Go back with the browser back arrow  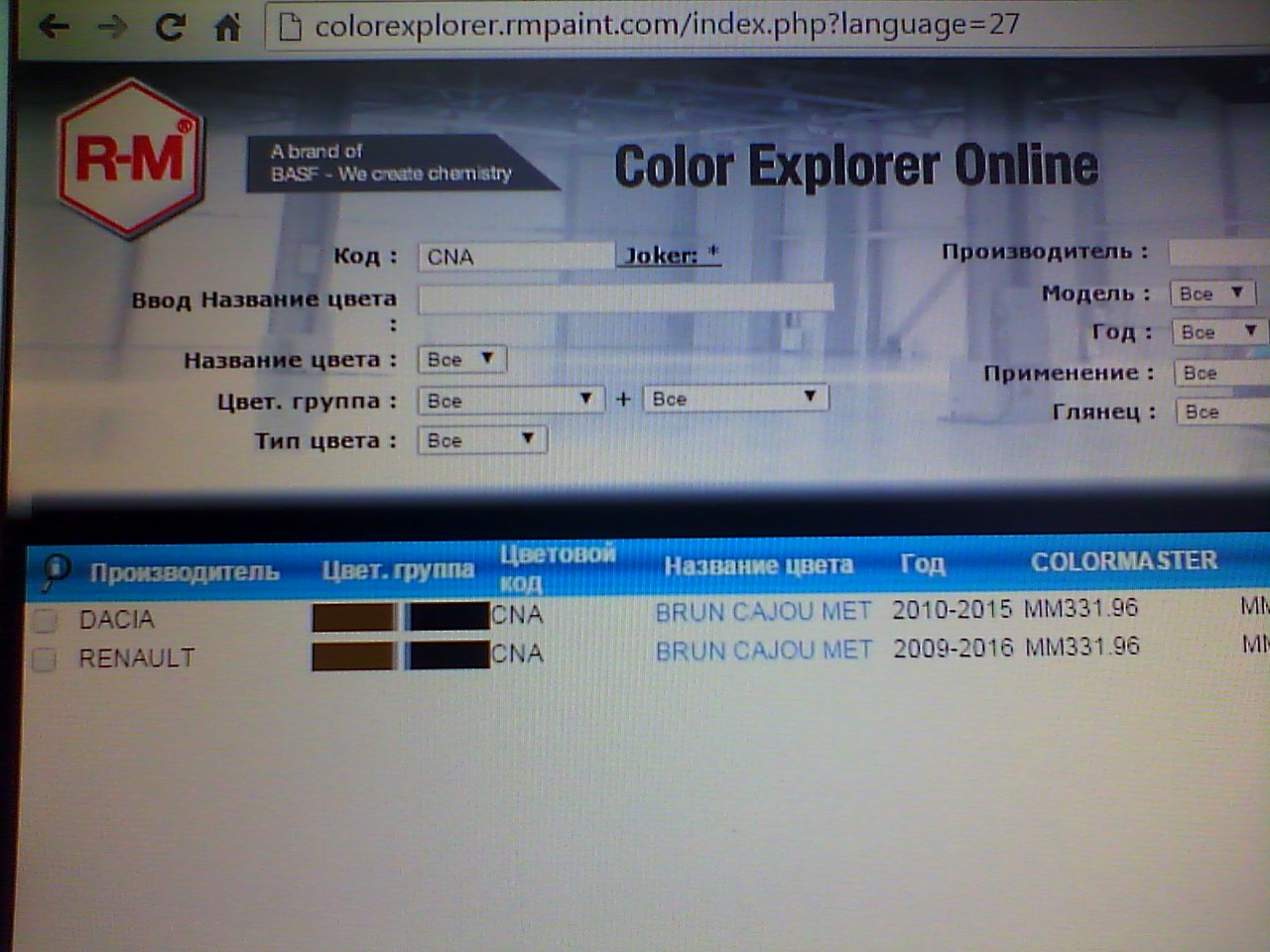pos(54,26)
